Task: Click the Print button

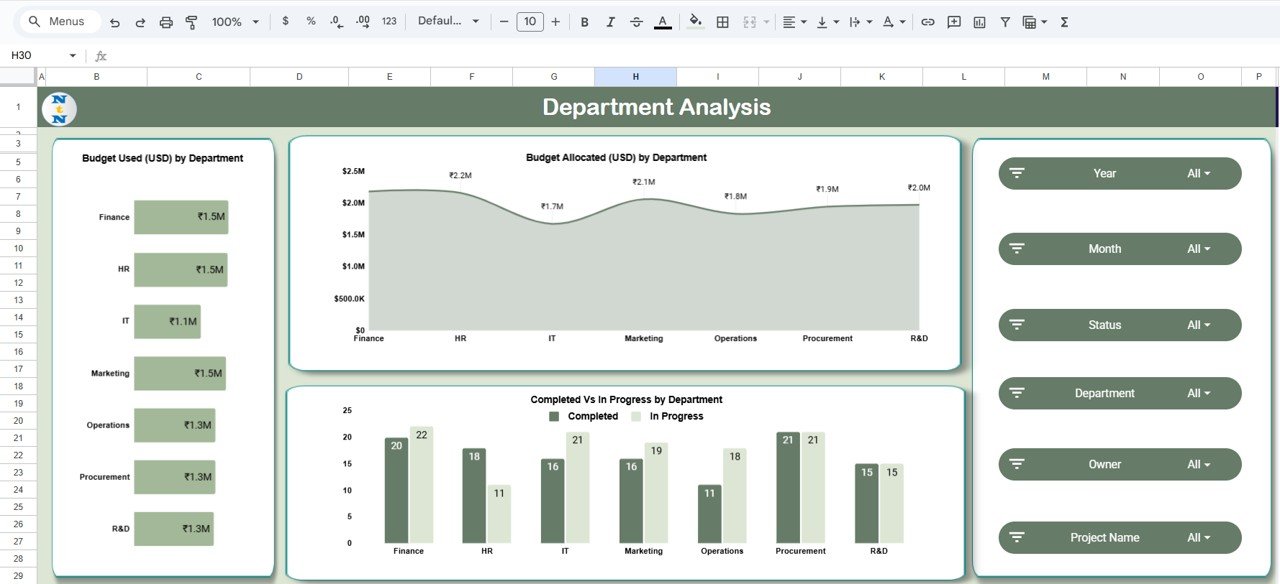Action: coord(165,21)
